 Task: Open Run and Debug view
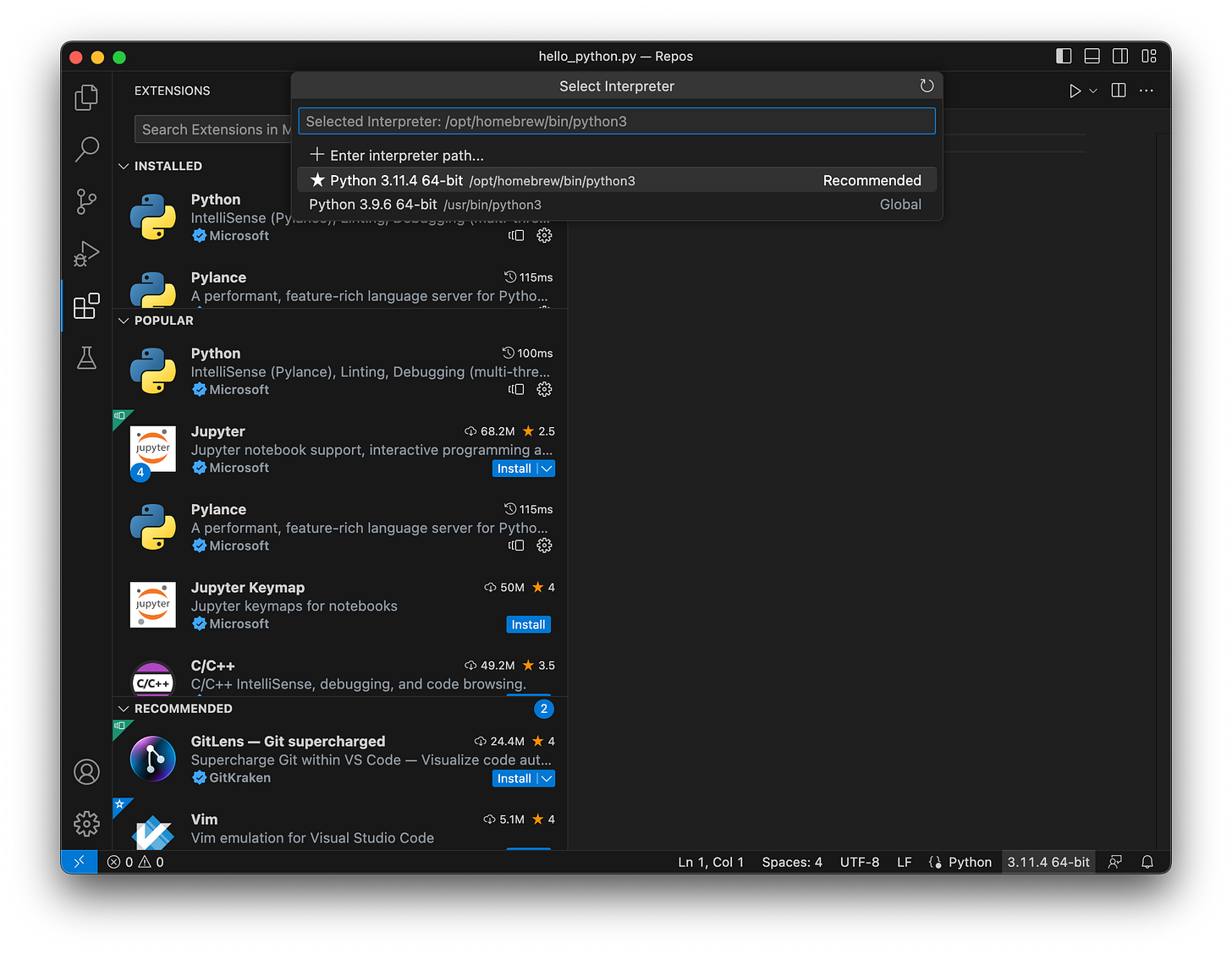(86, 254)
